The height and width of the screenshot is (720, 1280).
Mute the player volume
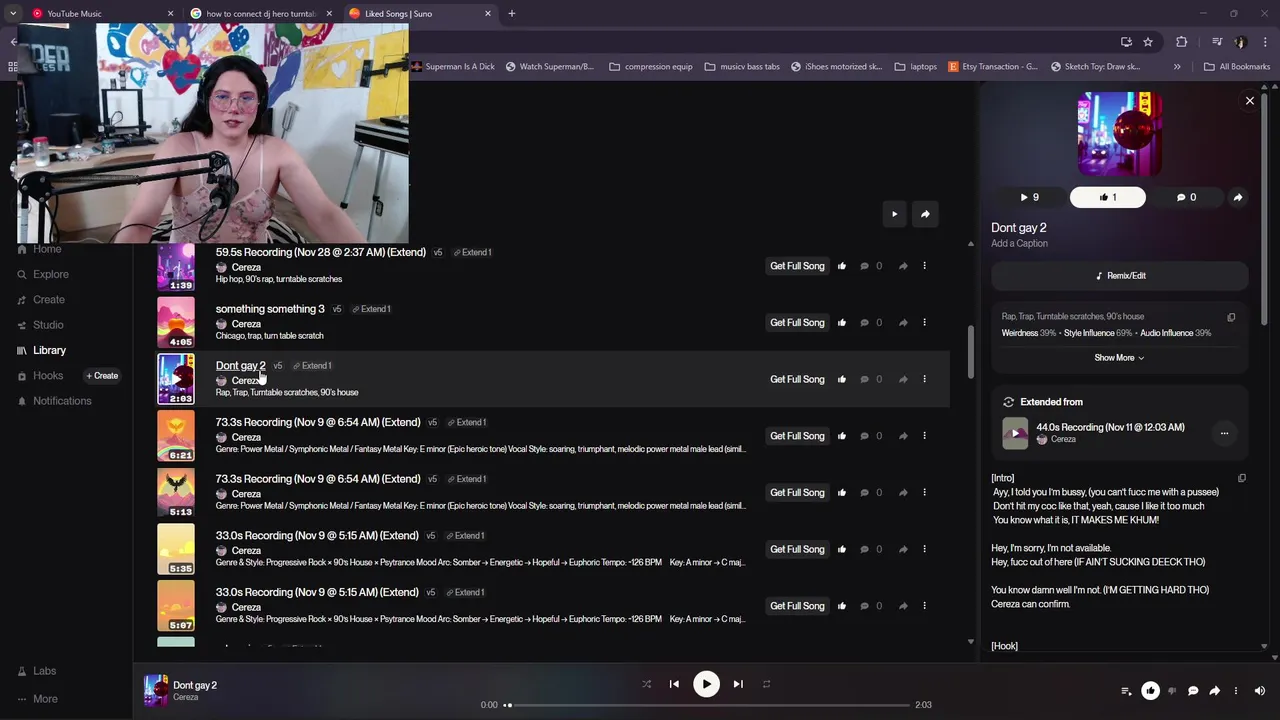(x=1259, y=691)
